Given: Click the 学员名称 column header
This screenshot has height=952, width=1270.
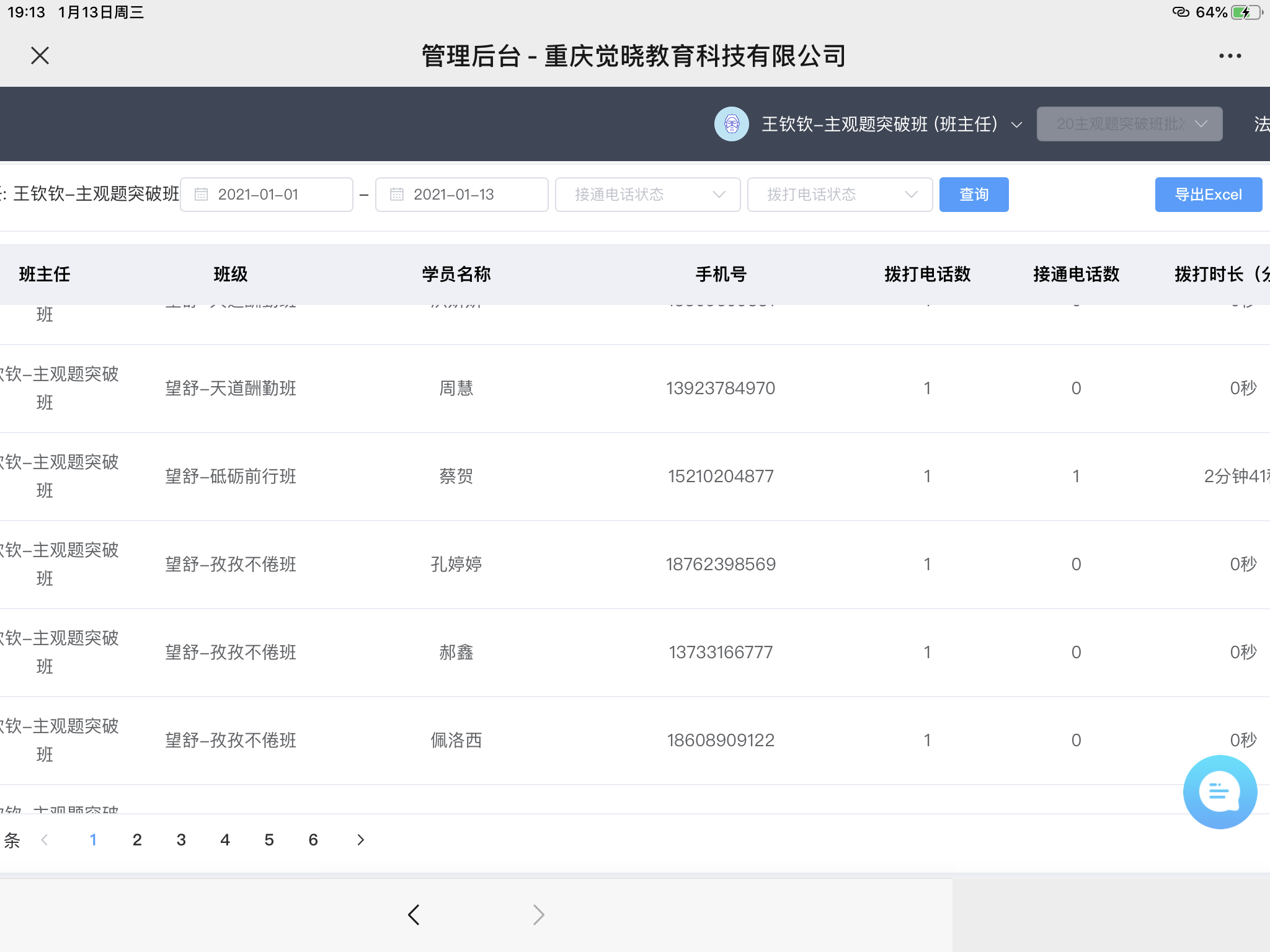Looking at the screenshot, I should (456, 274).
